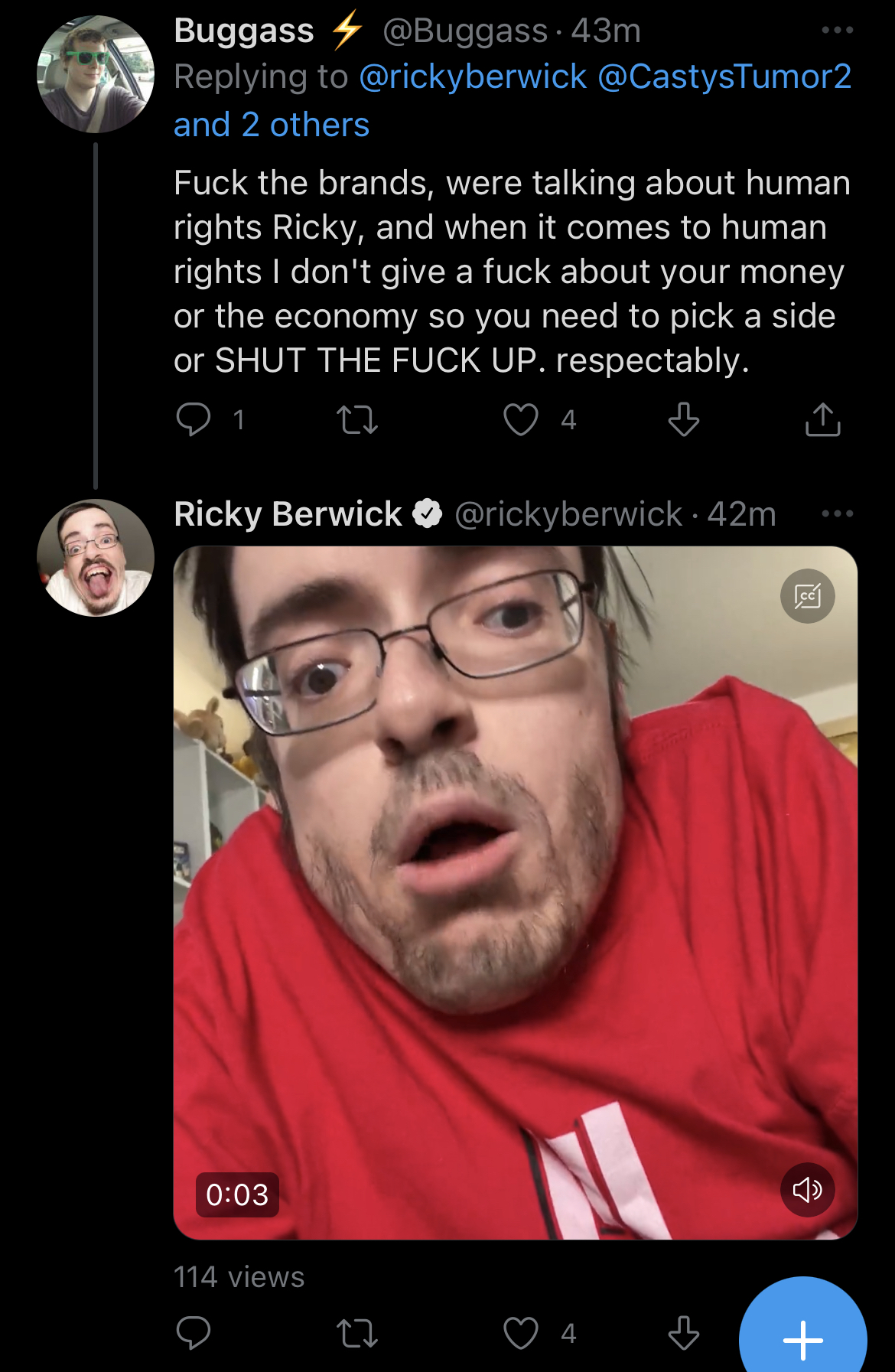Retweet the Buggass tweet
895x1372 pixels.
click(x=357, y=419)
